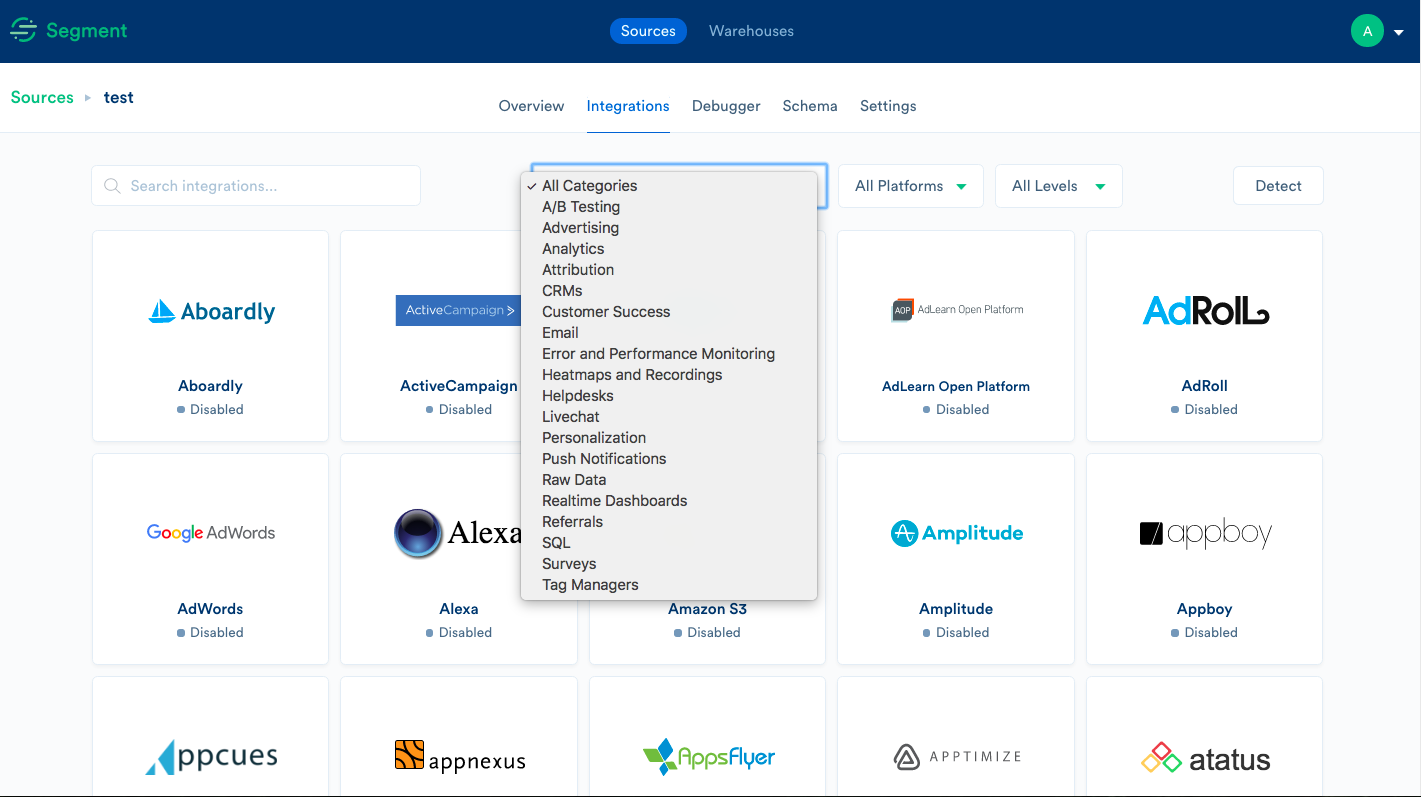Select the A/B Testing category
This screenshot has height=797, width=1421.
(669, 207)
